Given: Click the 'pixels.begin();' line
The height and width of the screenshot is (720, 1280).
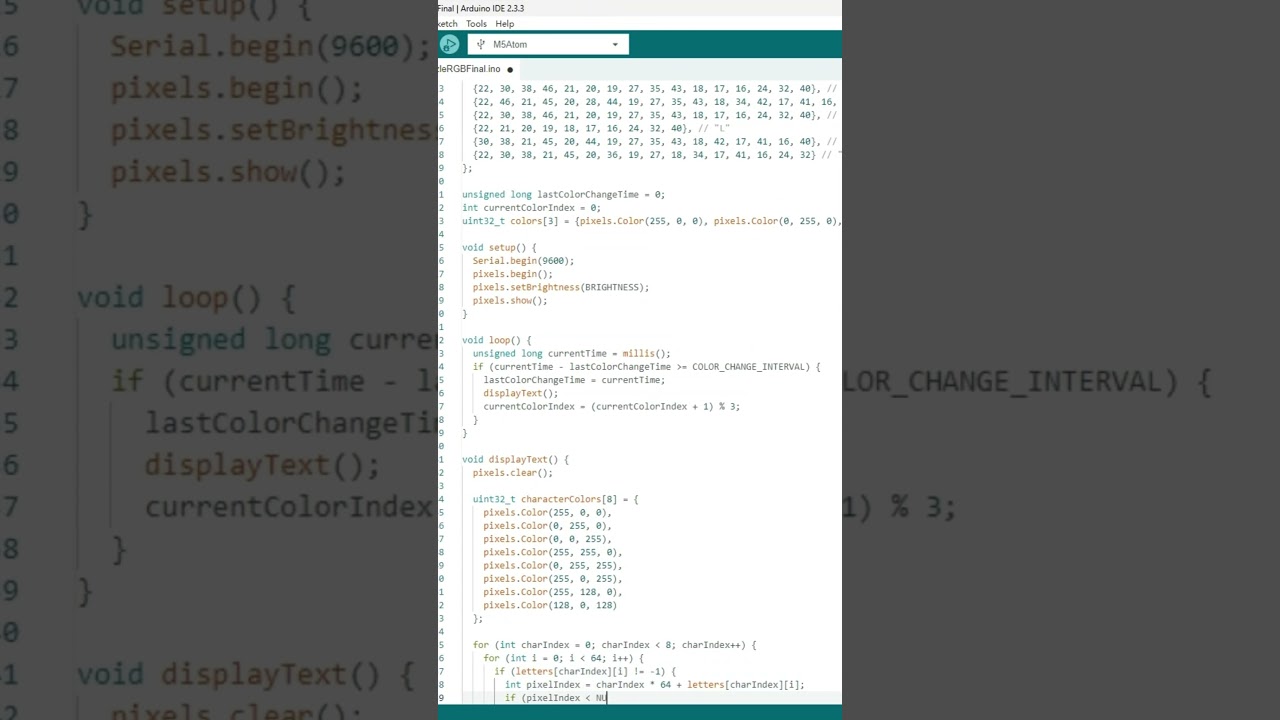Looking at the screenshot, I should click(x=512, y=274).
